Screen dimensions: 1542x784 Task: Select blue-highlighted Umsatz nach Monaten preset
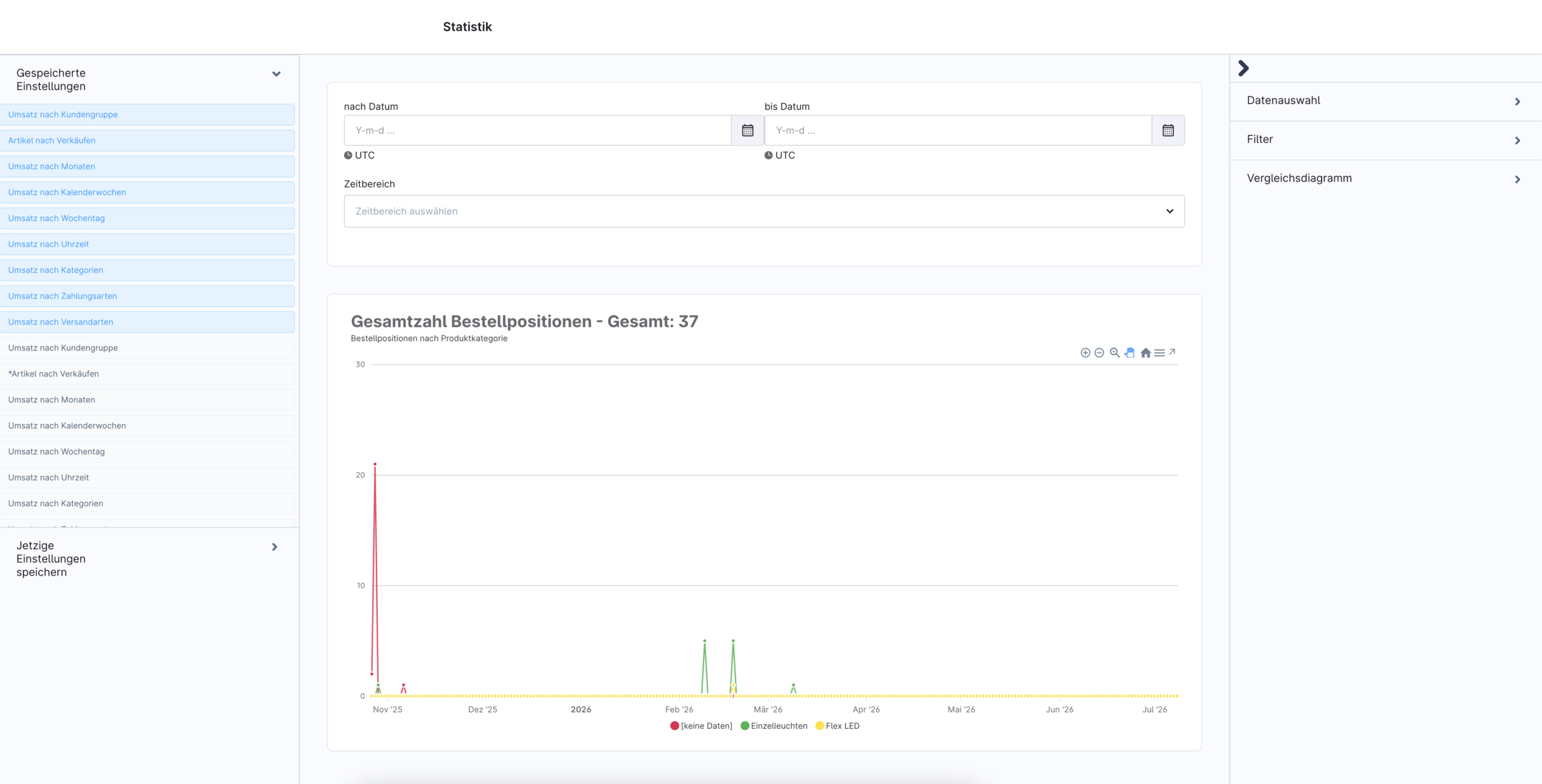(148, 166)
